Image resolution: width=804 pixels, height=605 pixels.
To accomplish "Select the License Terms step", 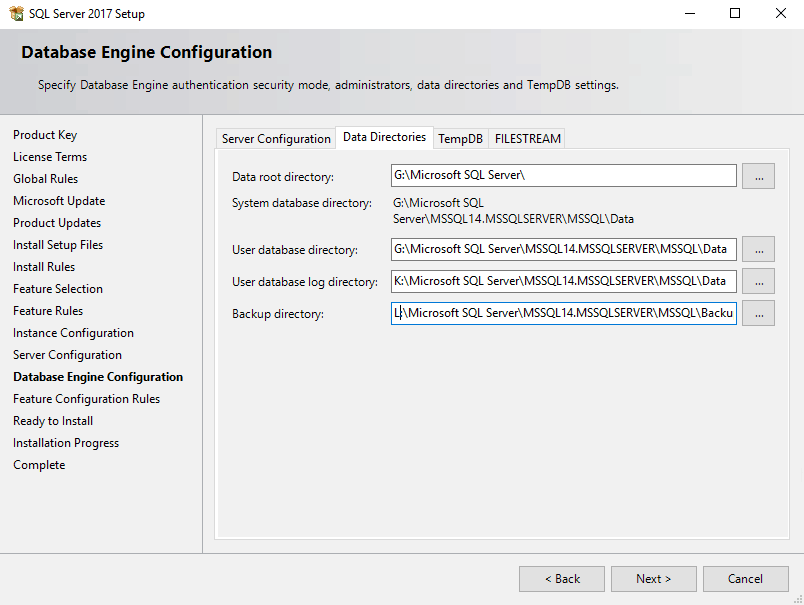I will point(50,157).
